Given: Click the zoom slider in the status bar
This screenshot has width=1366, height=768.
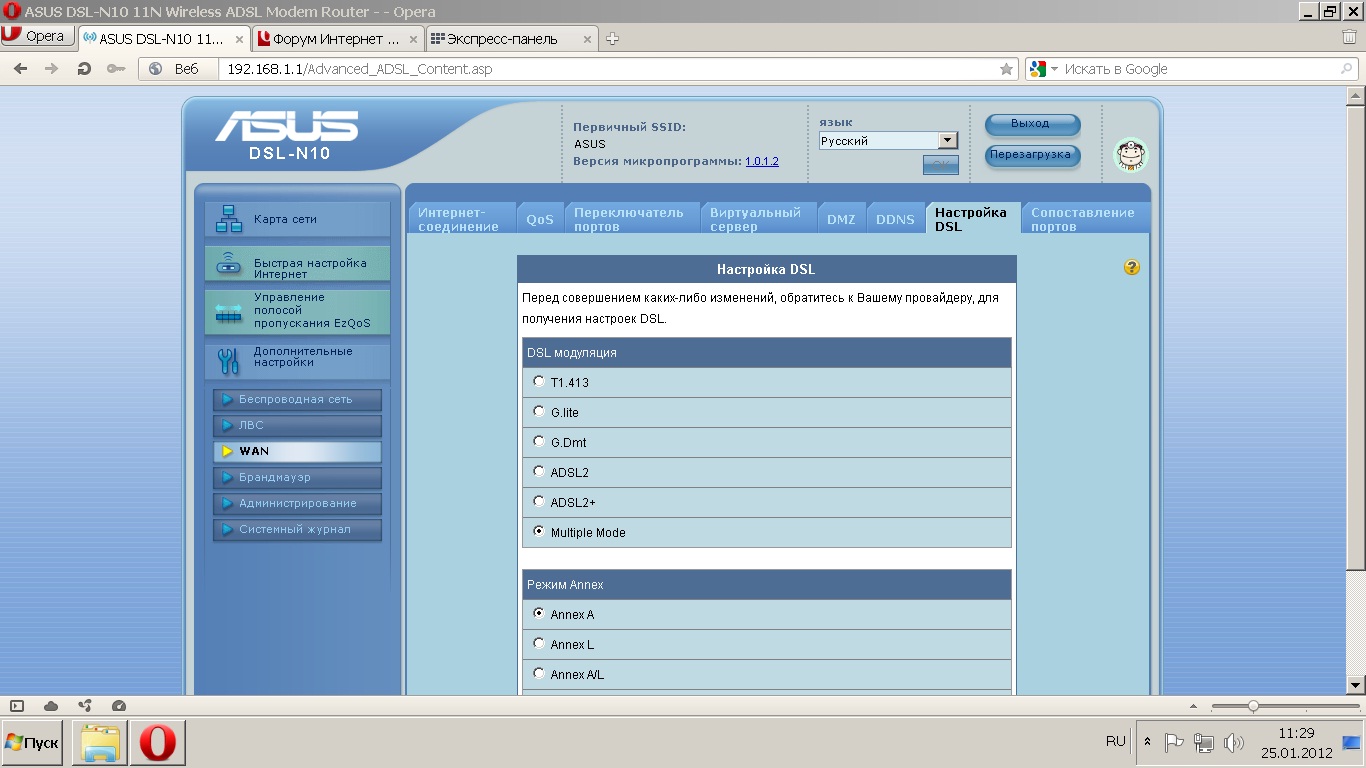Looking at the screenshot, I should coord(1253,706).
